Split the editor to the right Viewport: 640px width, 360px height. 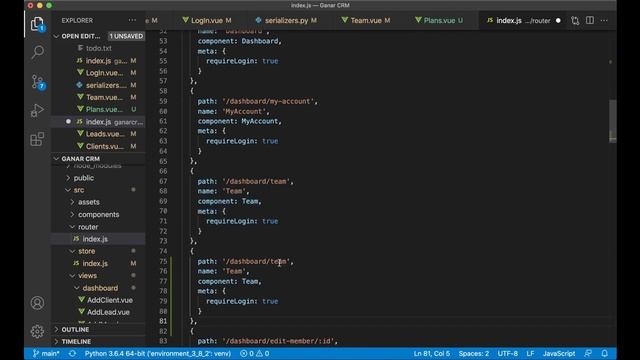pyautogui.click(x=590, y=20)
